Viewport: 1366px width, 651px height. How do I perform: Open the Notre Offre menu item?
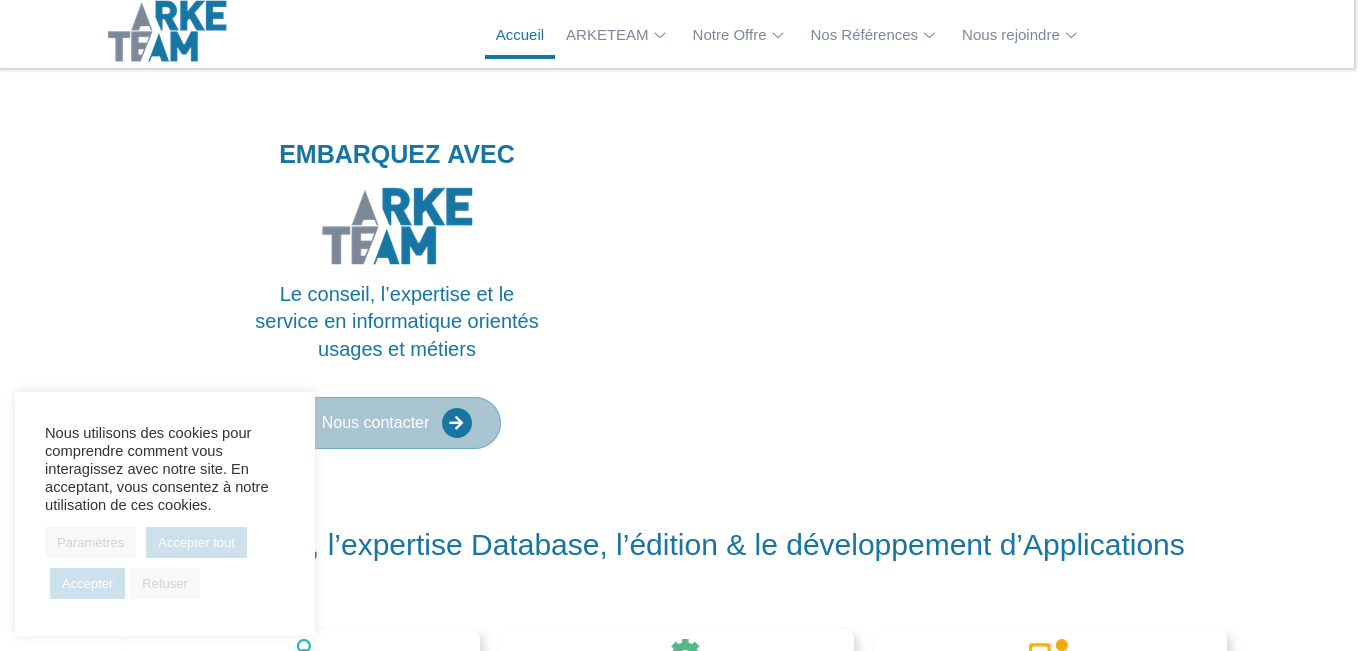(729, 35)
